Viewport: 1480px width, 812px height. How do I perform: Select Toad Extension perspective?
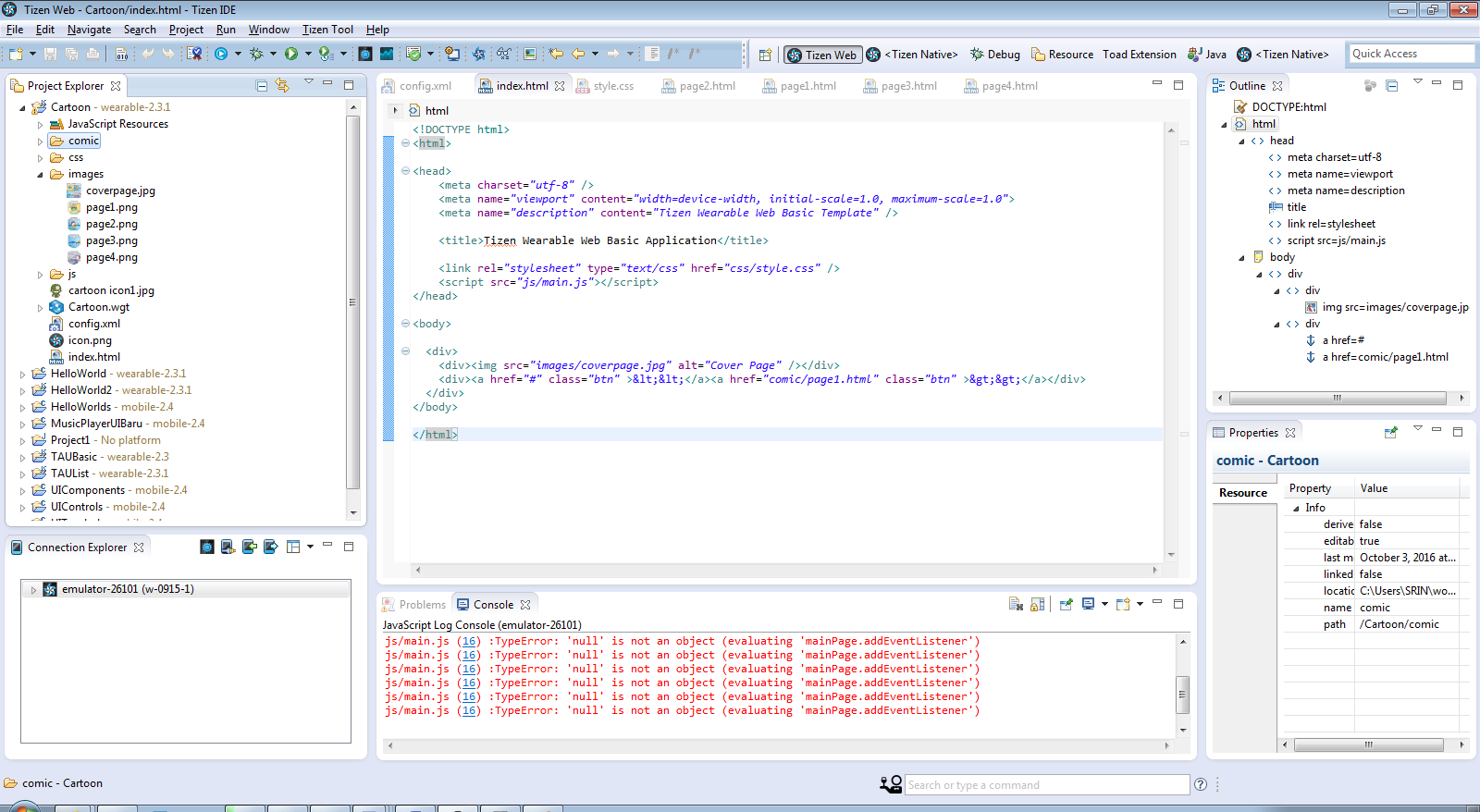(x=1140, y=55)
